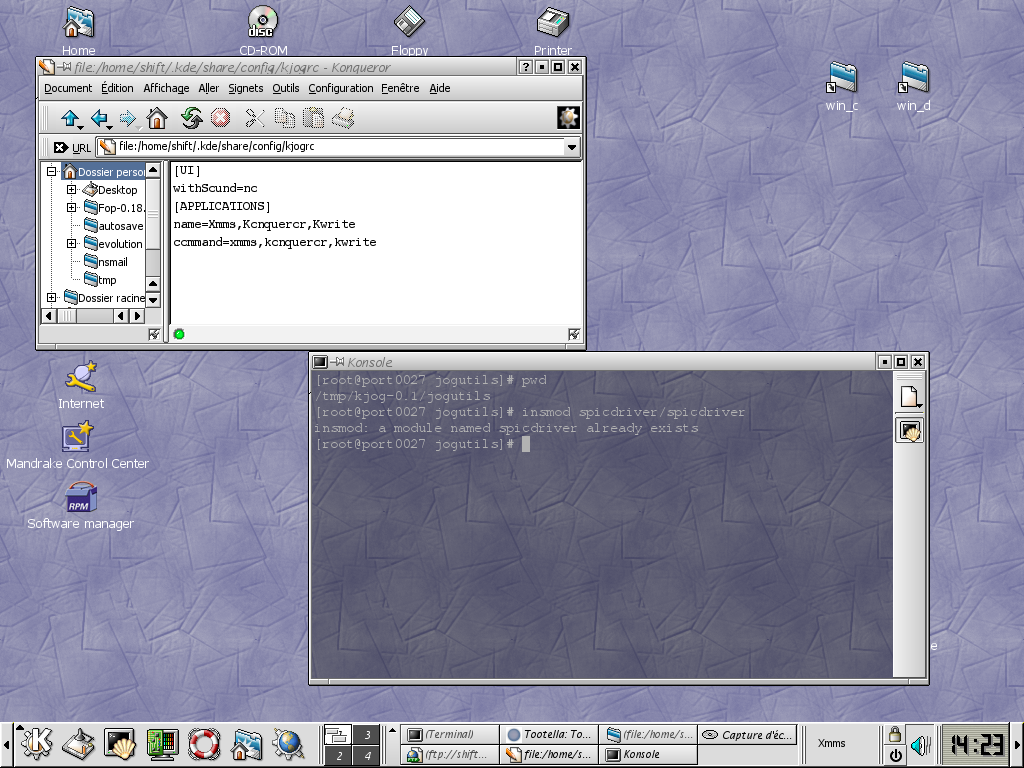
Task: Toggle link checkbox in the file view pane
Action: click(x=574, y=334)
